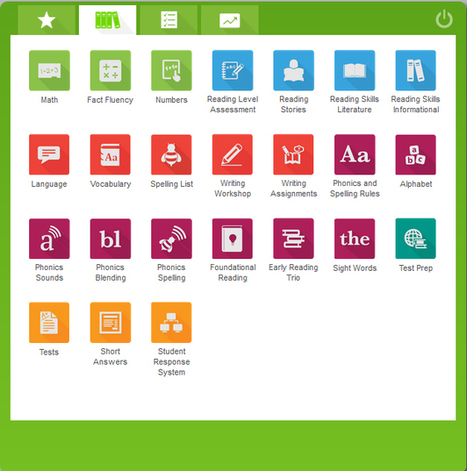Select the Numbers tile
Screen dimensions: 467x471
click(171, 70)
